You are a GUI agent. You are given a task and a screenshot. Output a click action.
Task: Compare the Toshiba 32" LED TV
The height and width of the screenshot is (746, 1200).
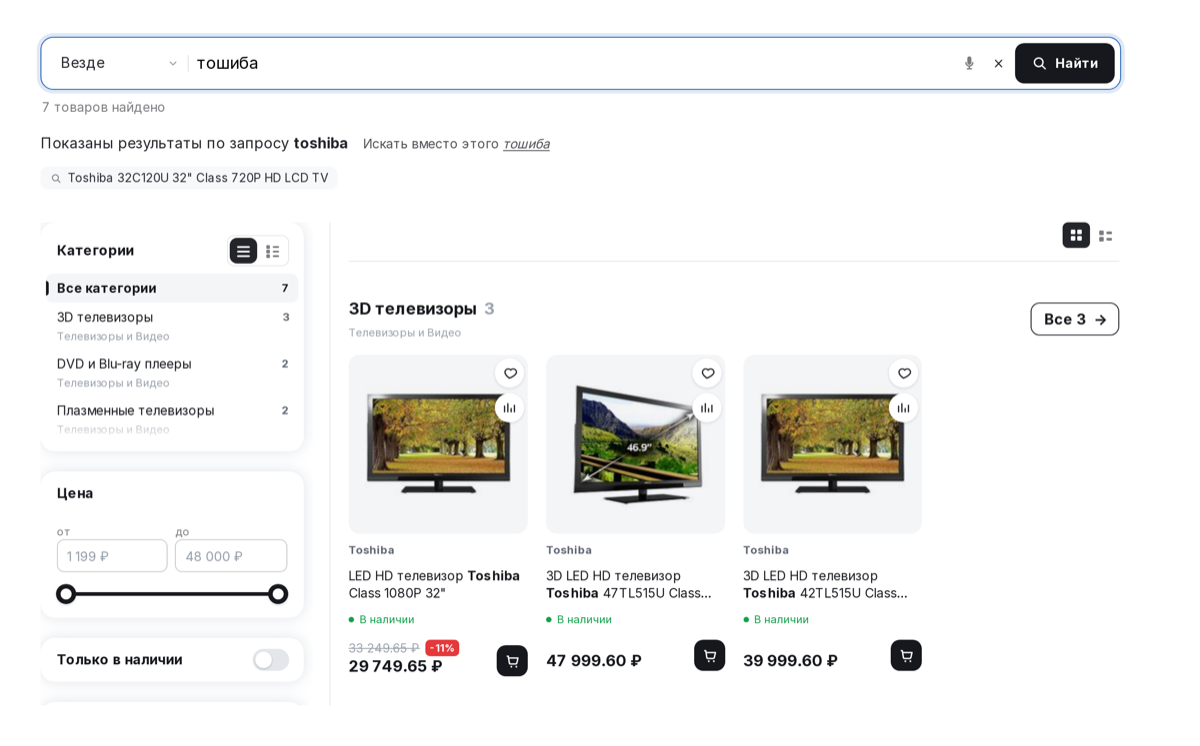510,408
